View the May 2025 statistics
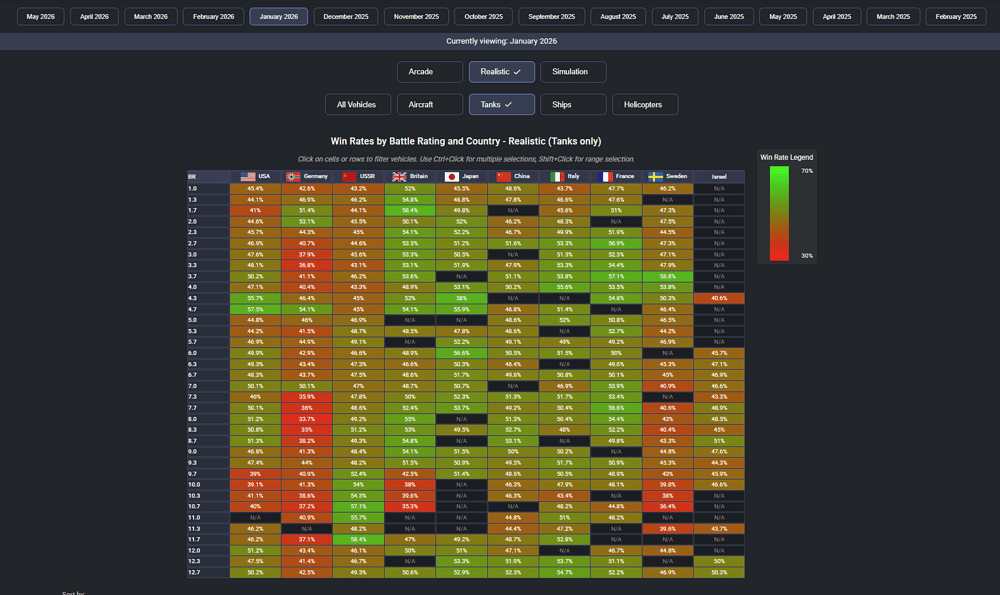 783,17
